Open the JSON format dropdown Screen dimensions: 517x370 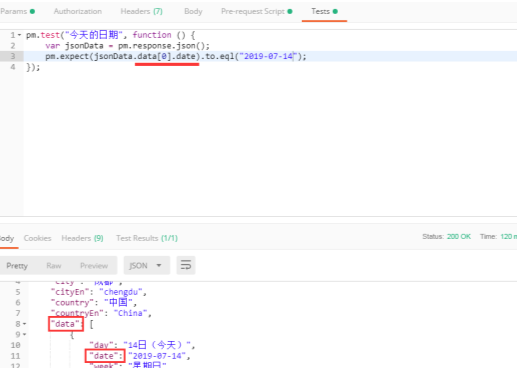[146, 265]
